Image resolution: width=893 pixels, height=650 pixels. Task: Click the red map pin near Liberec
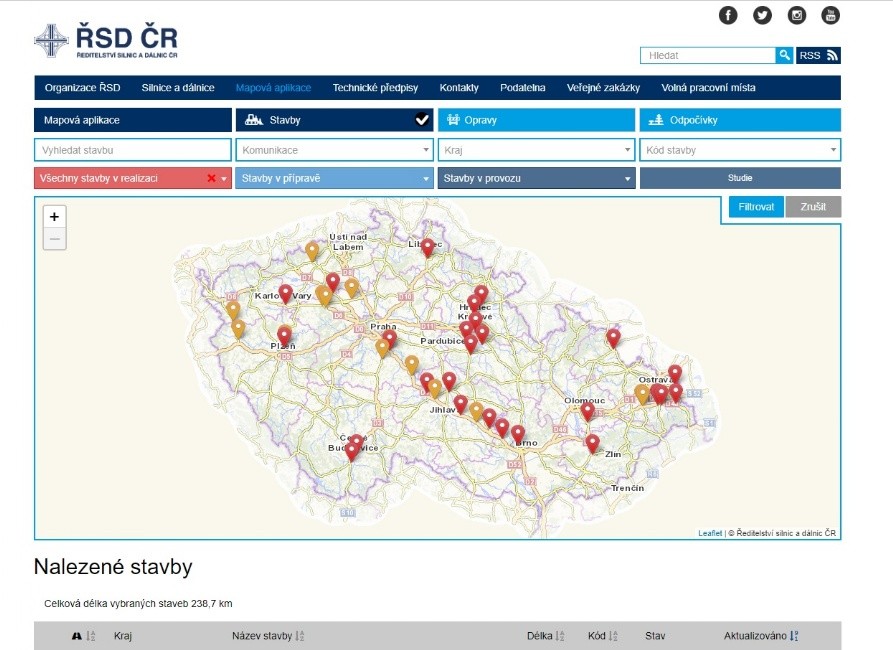428,246
